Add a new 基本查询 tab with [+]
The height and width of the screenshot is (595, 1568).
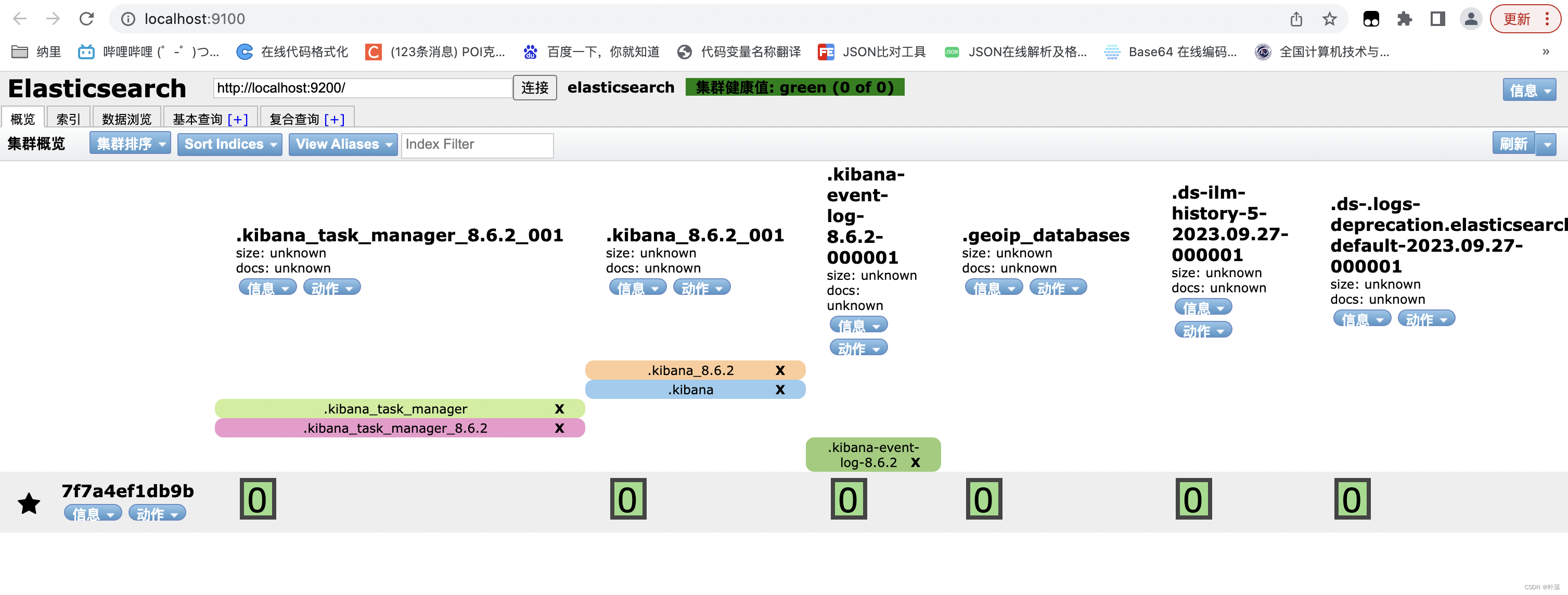[x=237, y=119]
